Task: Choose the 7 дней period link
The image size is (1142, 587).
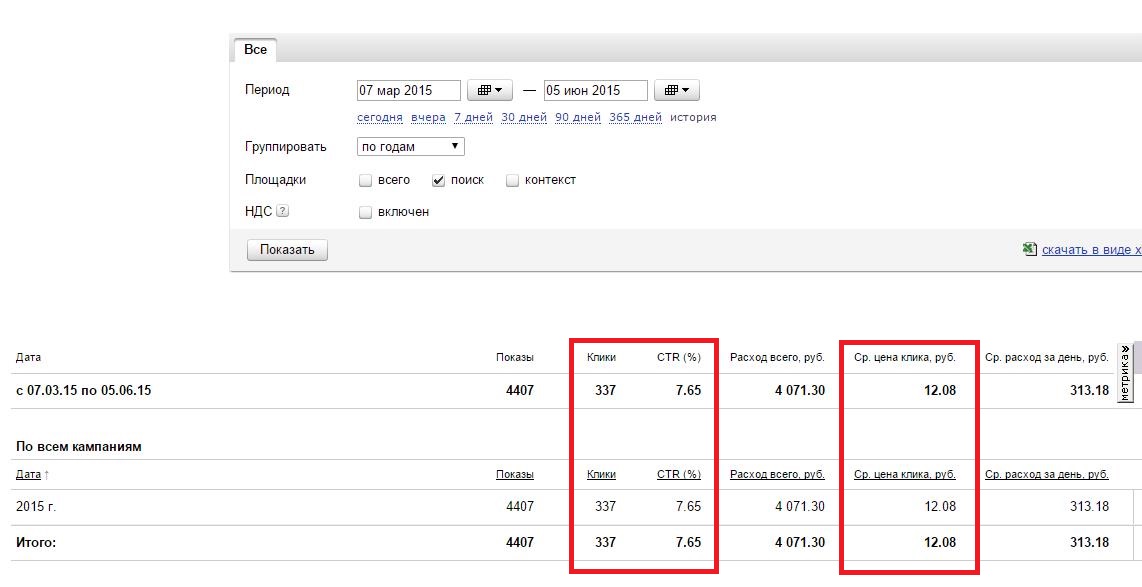Action: 473,117
